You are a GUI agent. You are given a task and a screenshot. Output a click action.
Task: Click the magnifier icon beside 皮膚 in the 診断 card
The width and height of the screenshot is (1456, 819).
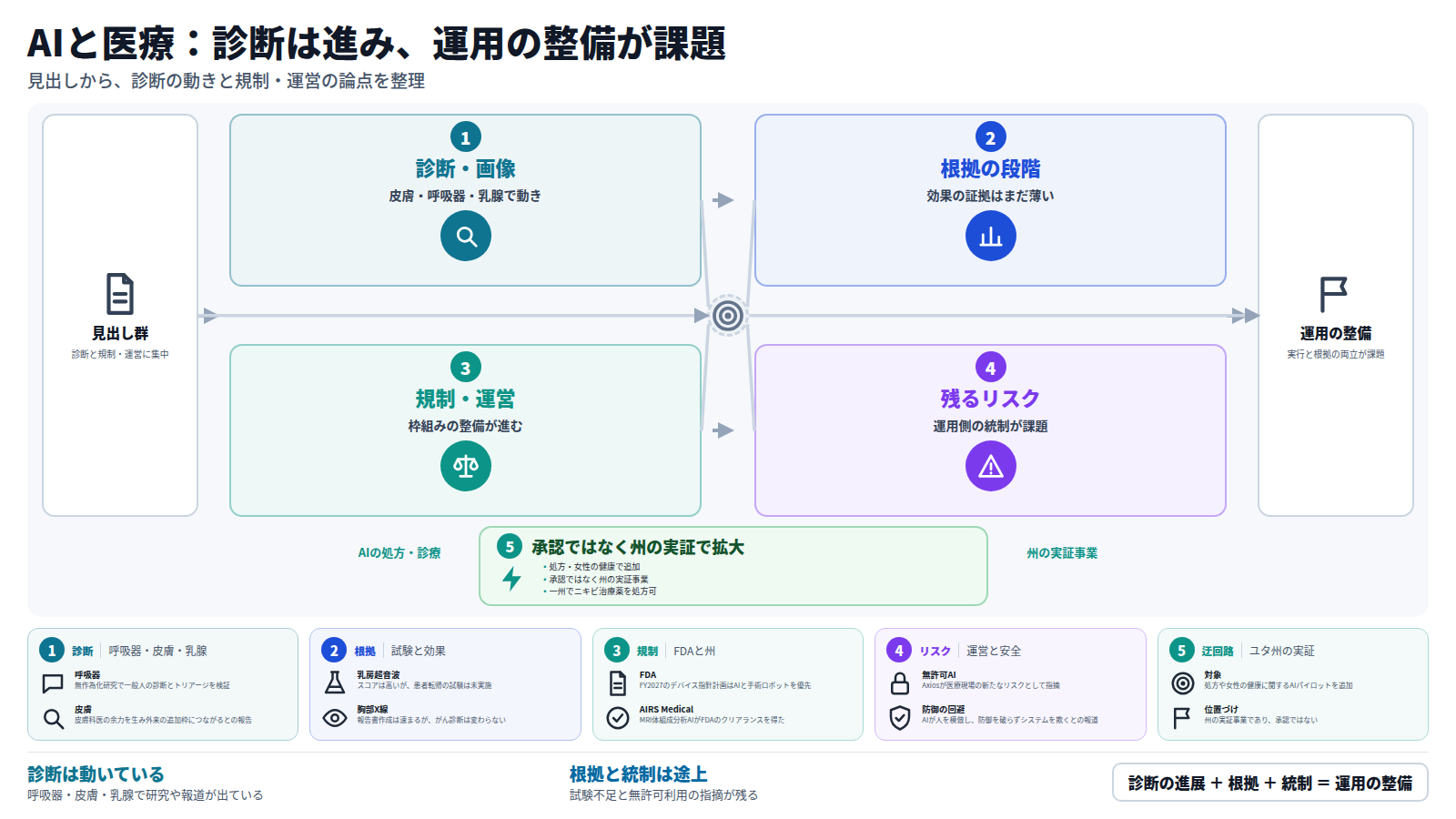pos(54,719)
